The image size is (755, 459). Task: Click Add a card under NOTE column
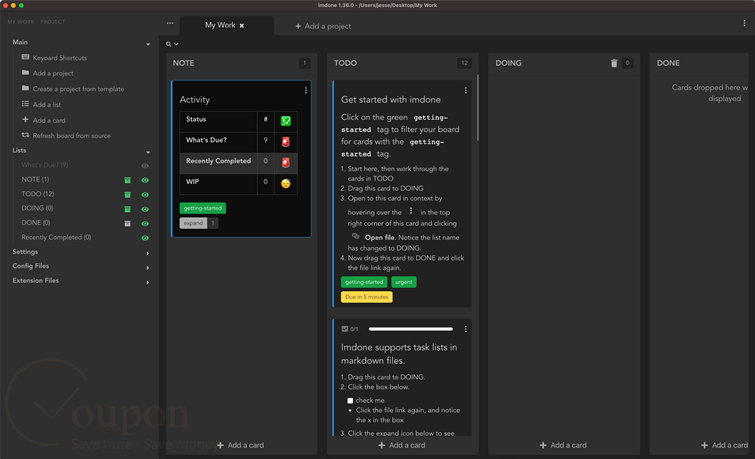tap(240, 445)
